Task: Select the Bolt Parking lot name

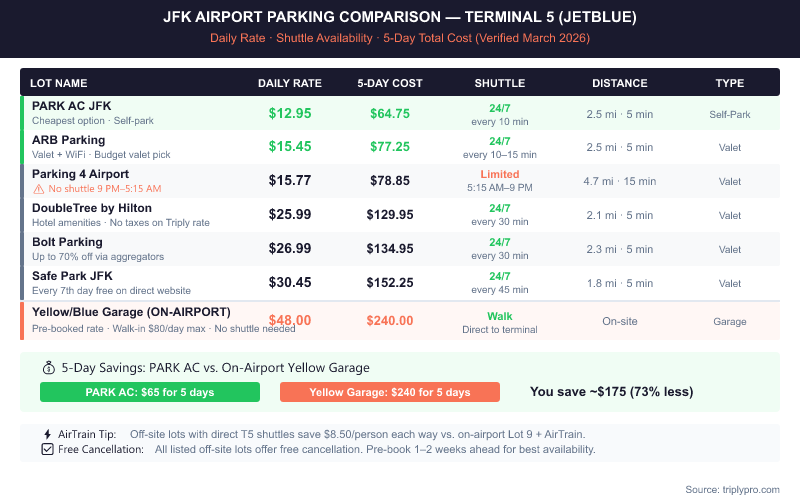Action: 67,242
